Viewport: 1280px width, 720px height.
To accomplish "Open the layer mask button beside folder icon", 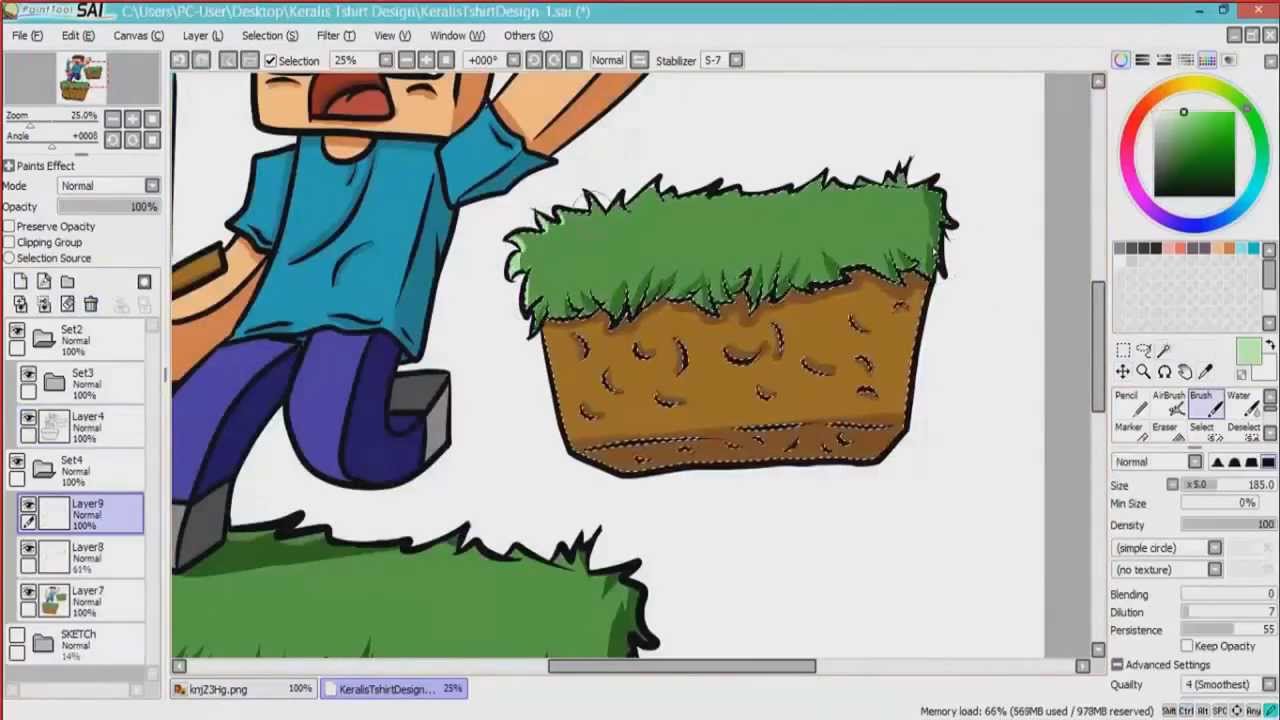I will click(x=144, y=282).
